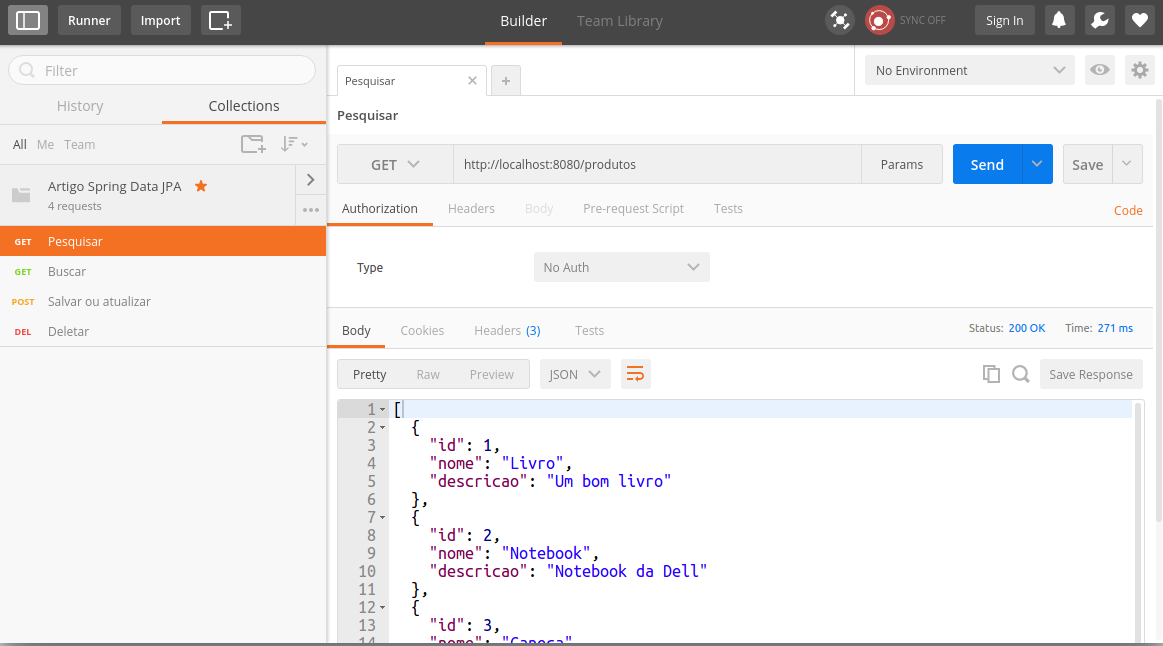1163x646 pixels.
Task: Send the request with Send button
Action: (986, 164)
